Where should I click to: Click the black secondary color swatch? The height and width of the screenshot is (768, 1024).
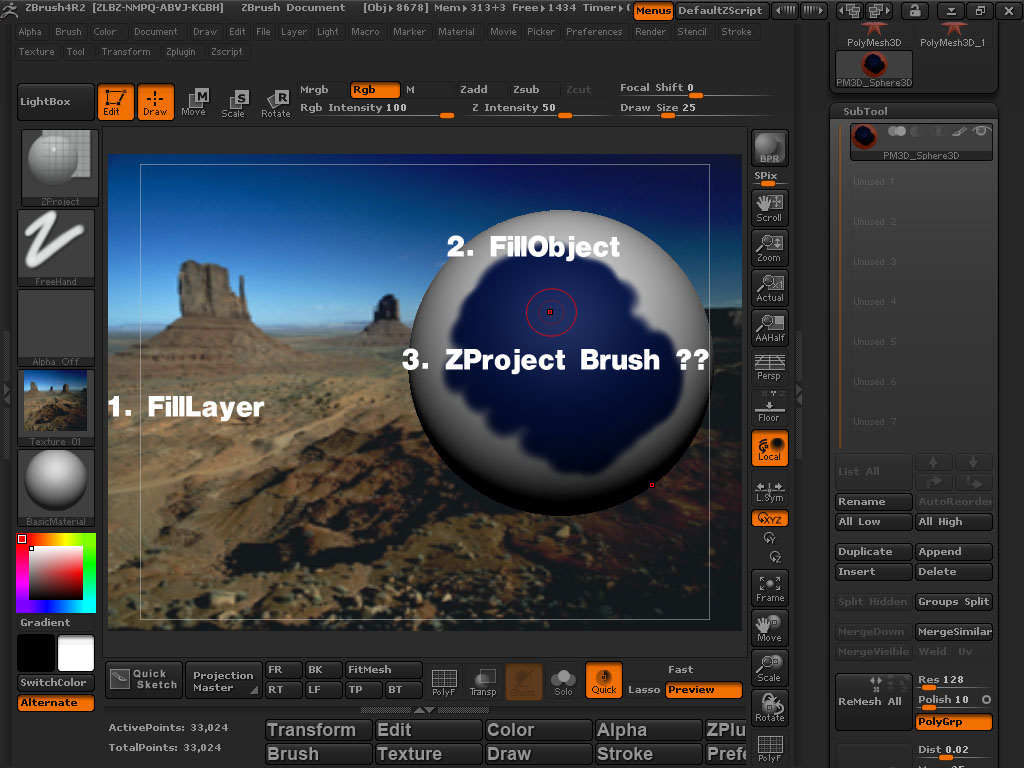click(x=36, y=653)
